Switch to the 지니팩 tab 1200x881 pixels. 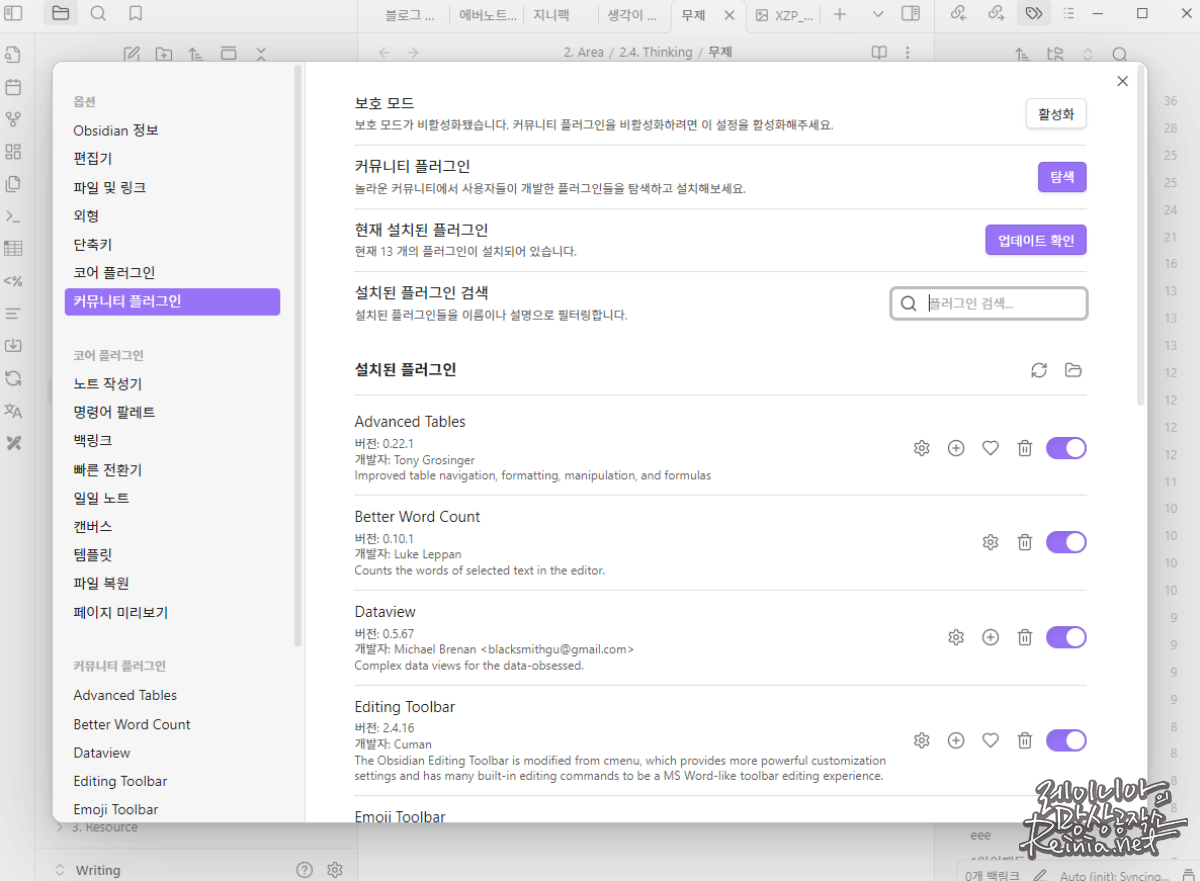[x=551, y=15]
